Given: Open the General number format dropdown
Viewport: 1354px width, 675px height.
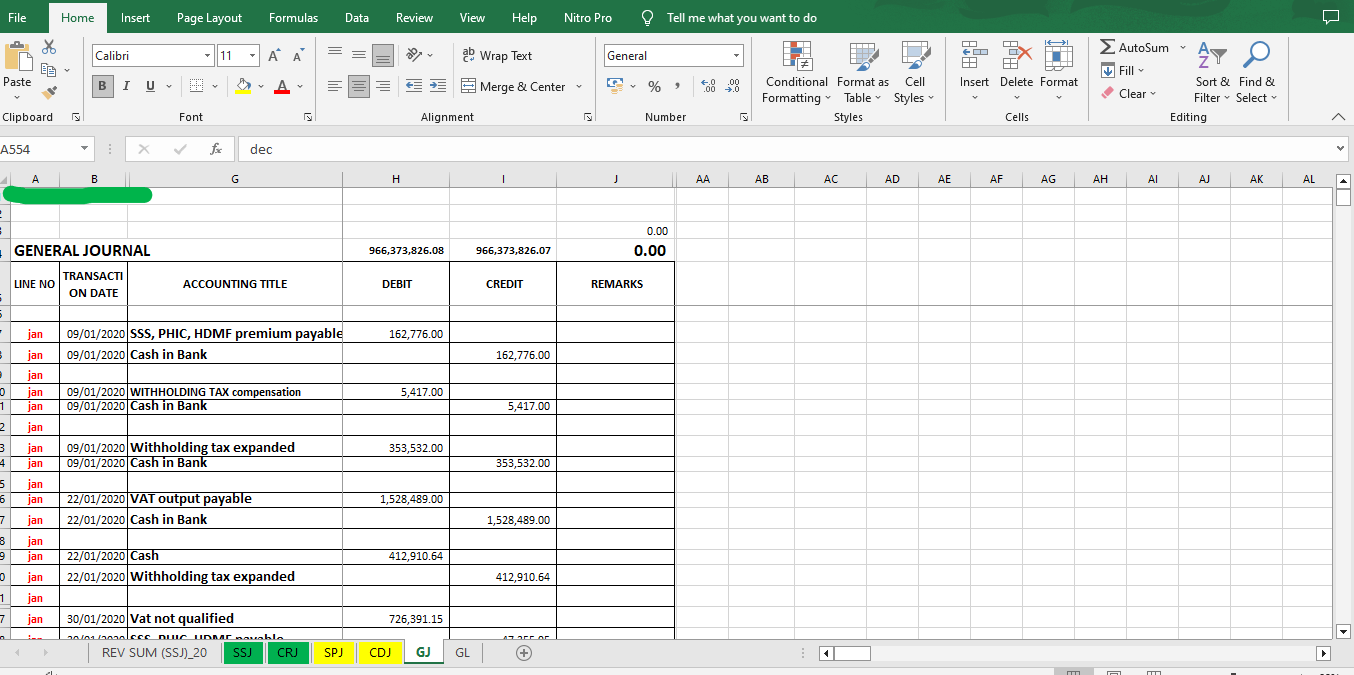Looking at the screenshot, I should pos(737,56).
